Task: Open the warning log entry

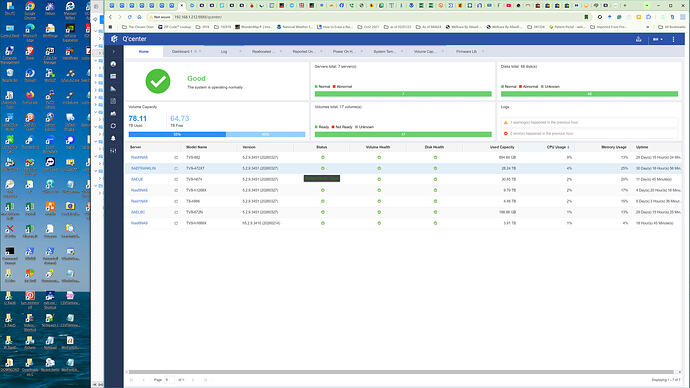Action: tap(590, 122)
